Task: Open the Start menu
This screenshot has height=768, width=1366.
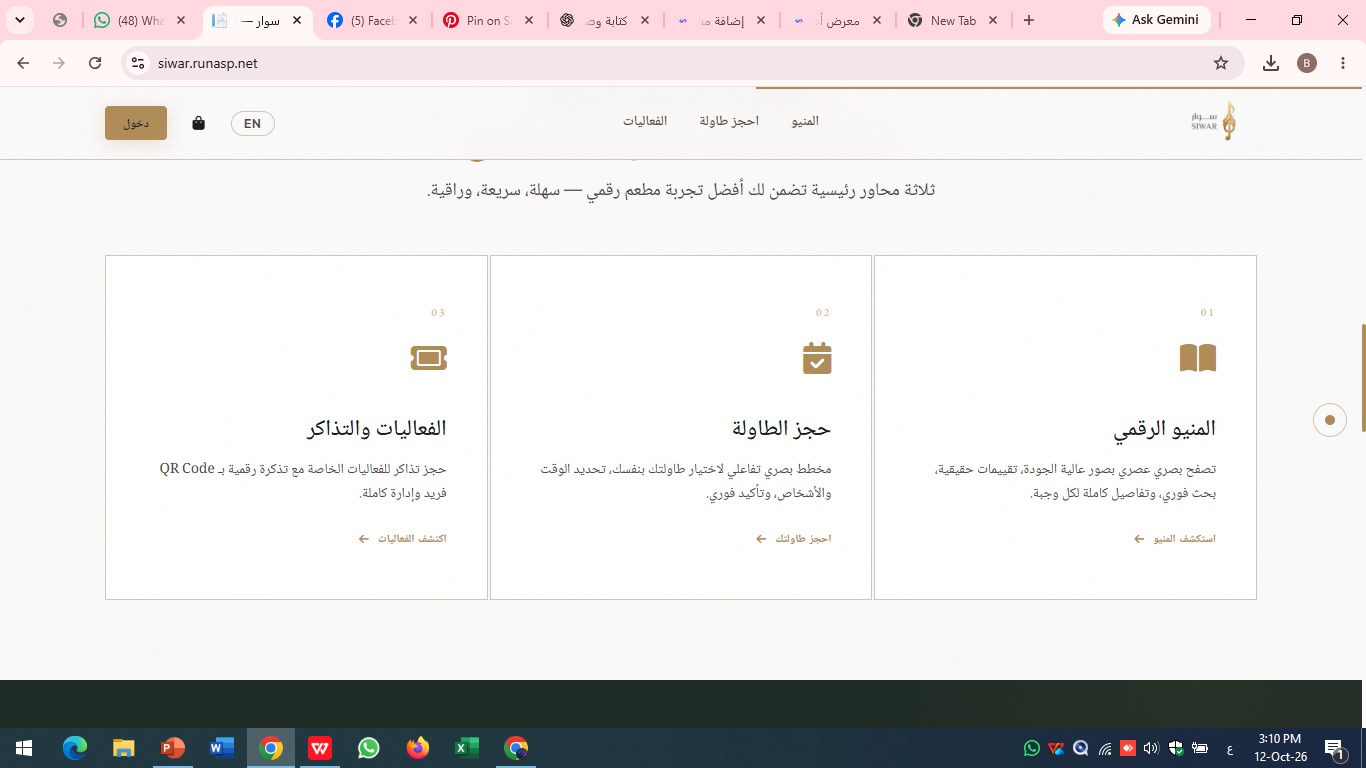Action: (x=24, y=748)
